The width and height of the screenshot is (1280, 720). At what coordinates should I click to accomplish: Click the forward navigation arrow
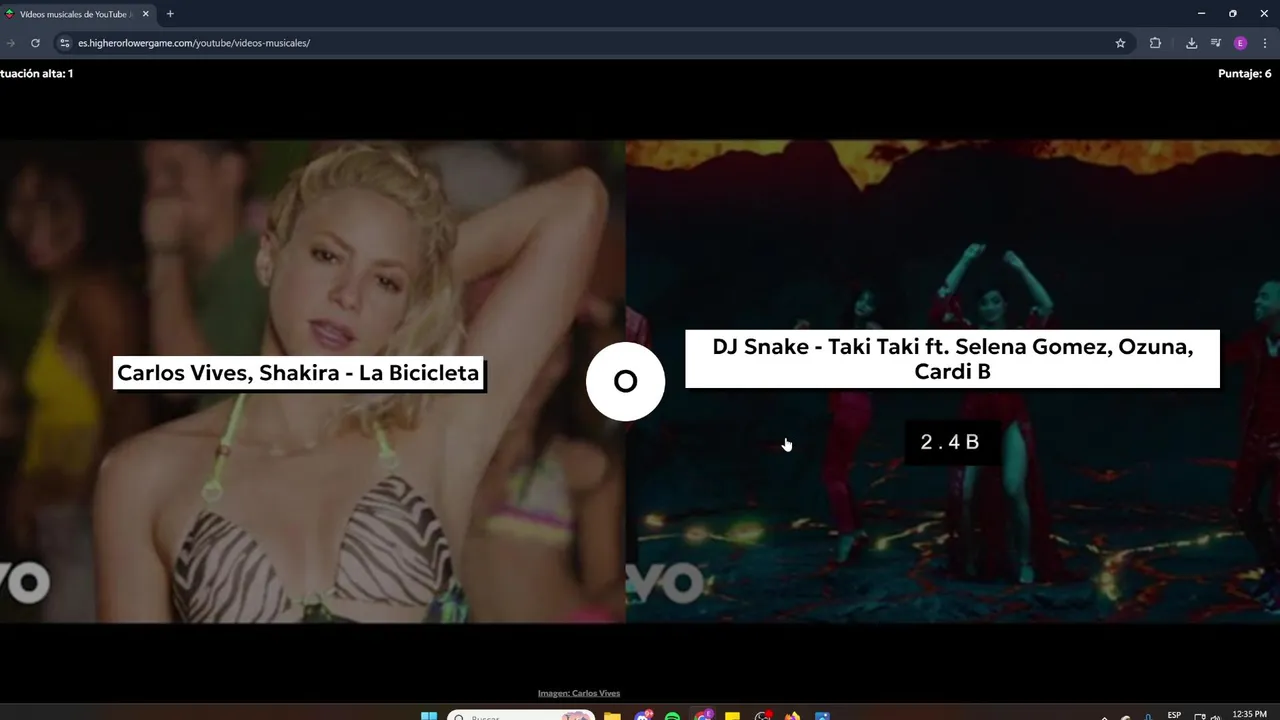(x=10, y=43)
